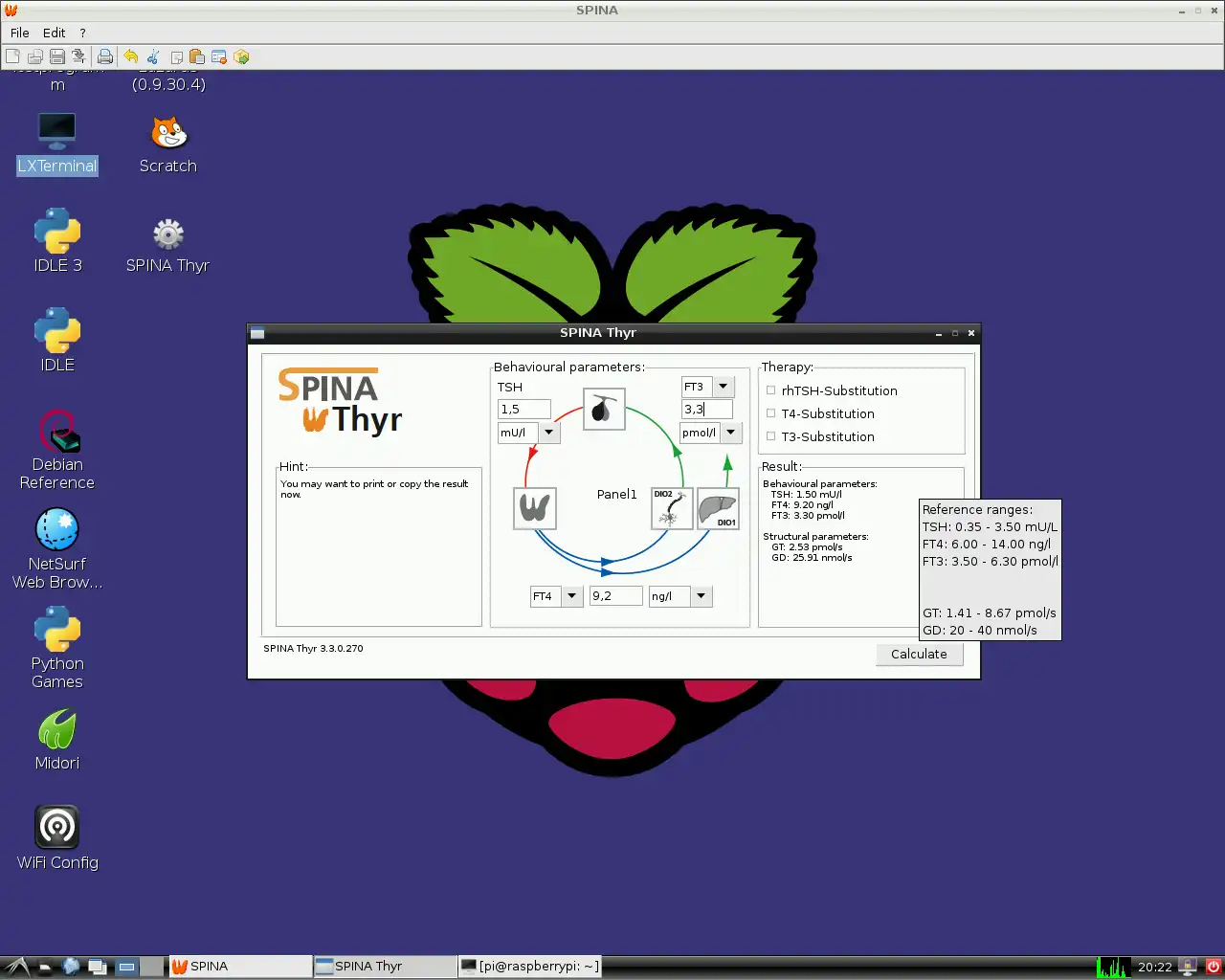Viewport: 1225px width, 980px height.
Task: Open the Midori desktop icon
Action: point(57,740)
